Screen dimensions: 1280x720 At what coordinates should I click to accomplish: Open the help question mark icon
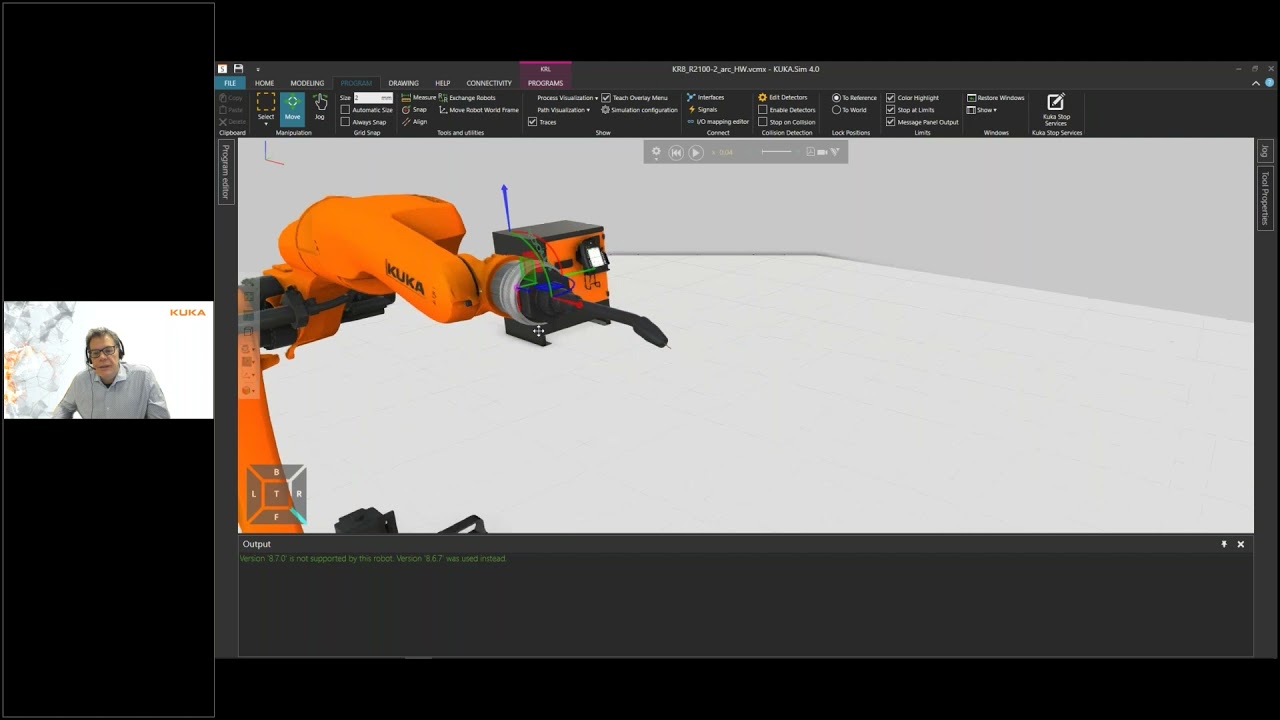click(1271, 83)
